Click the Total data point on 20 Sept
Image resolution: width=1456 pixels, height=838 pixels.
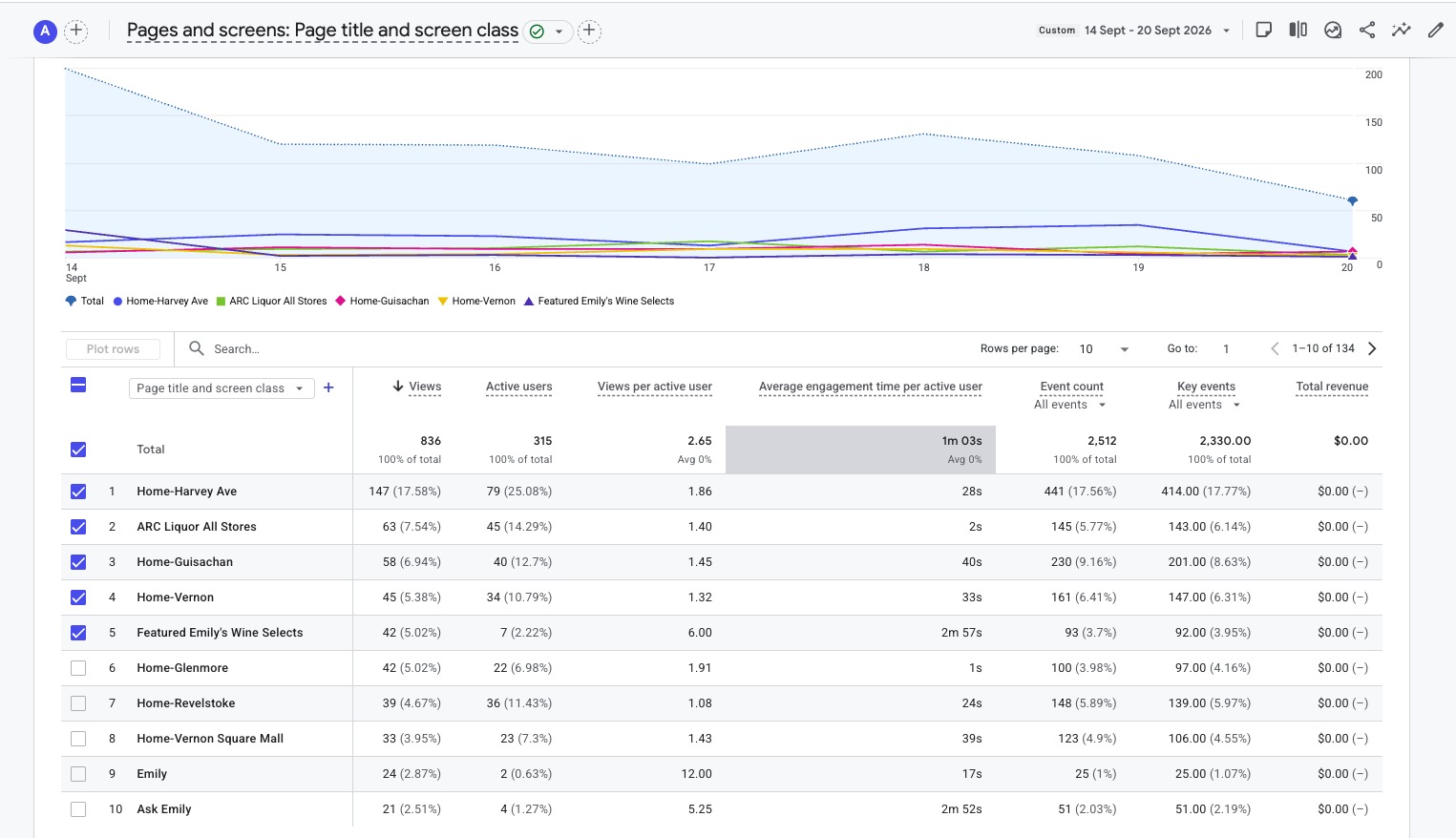point(1352,201)
